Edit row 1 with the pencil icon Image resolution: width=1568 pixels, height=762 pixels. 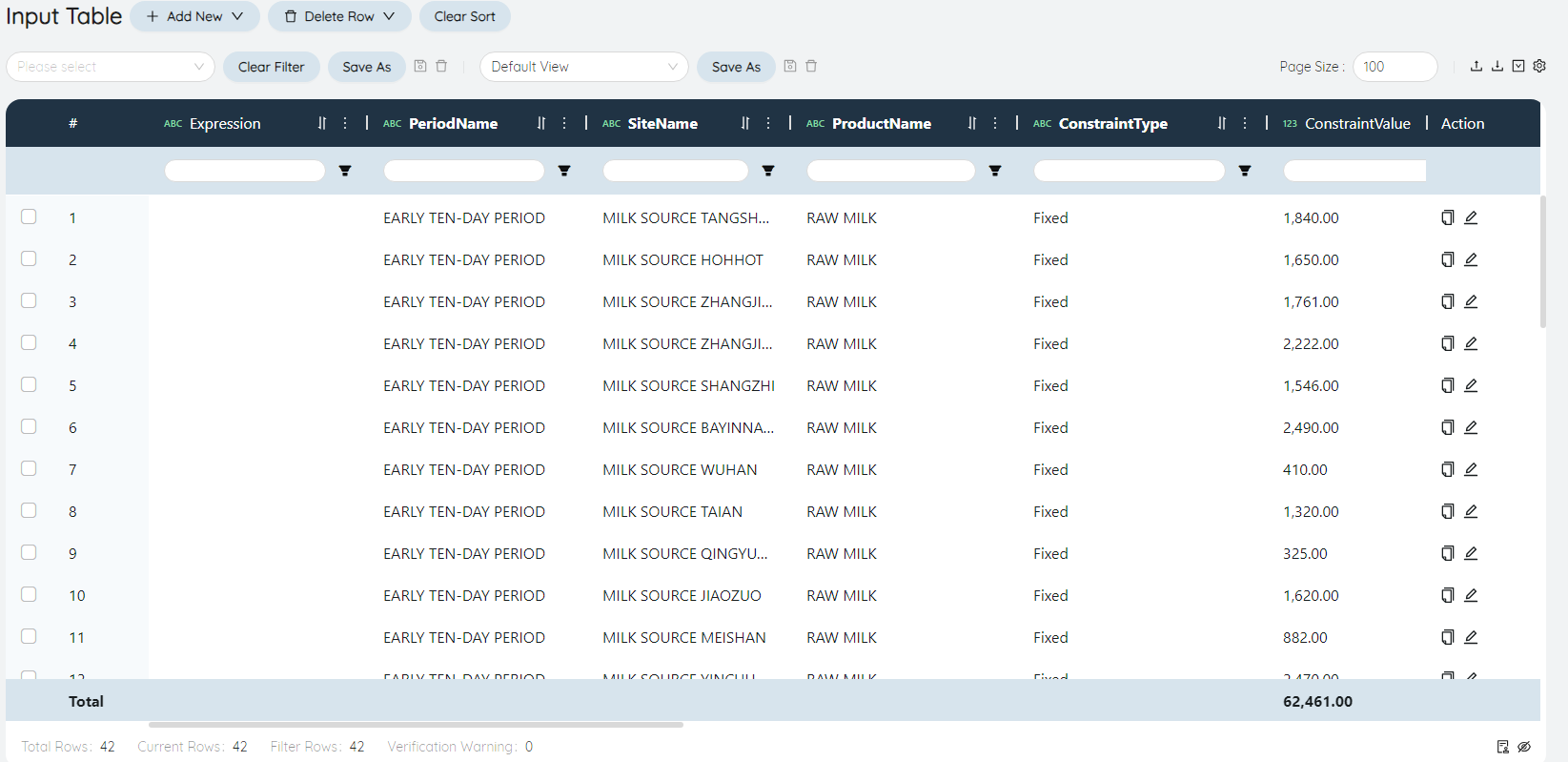(1471, 217)
